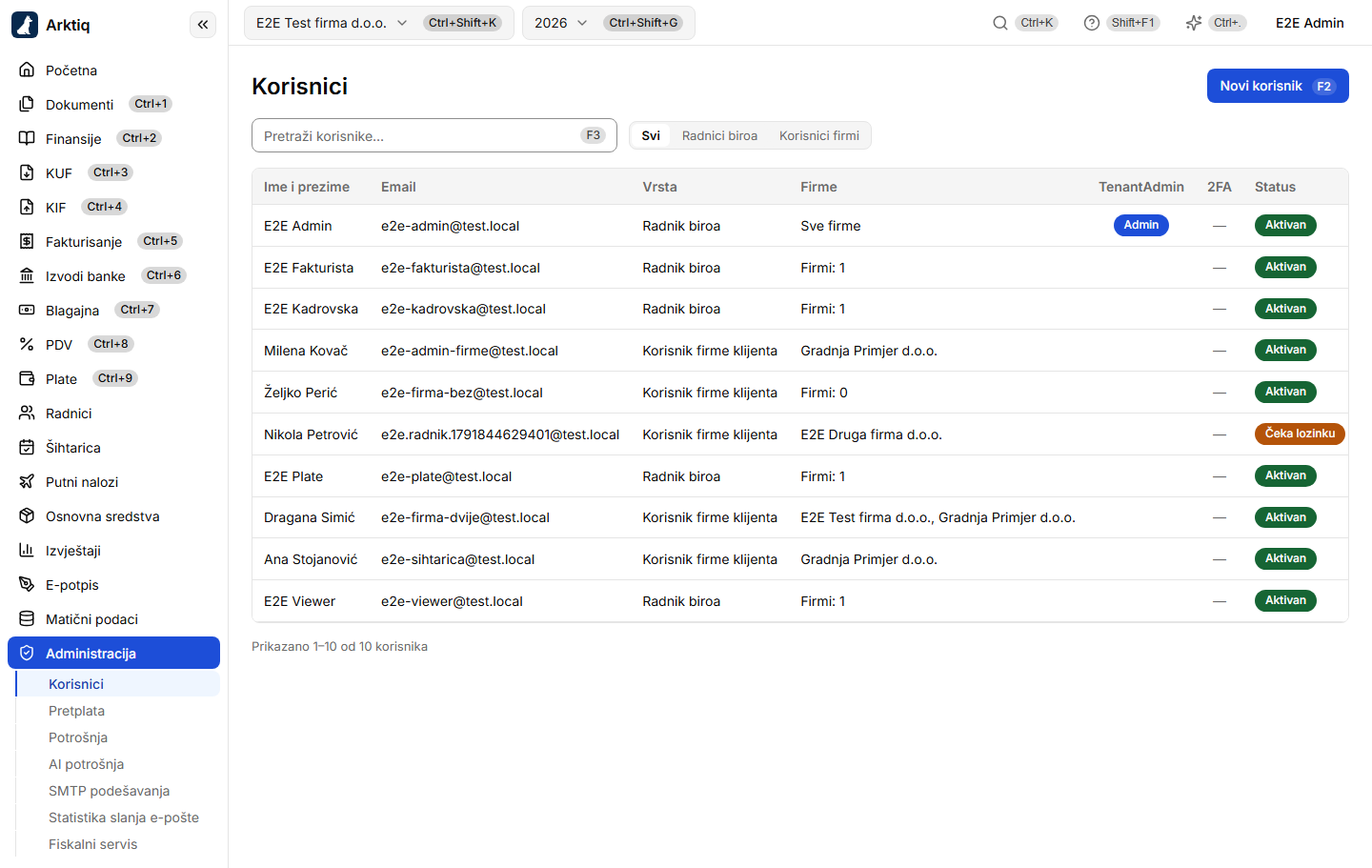The image size is (1372, 868).
Task: Click the Osnovna sredstva box icon
Action: [27, 515]
